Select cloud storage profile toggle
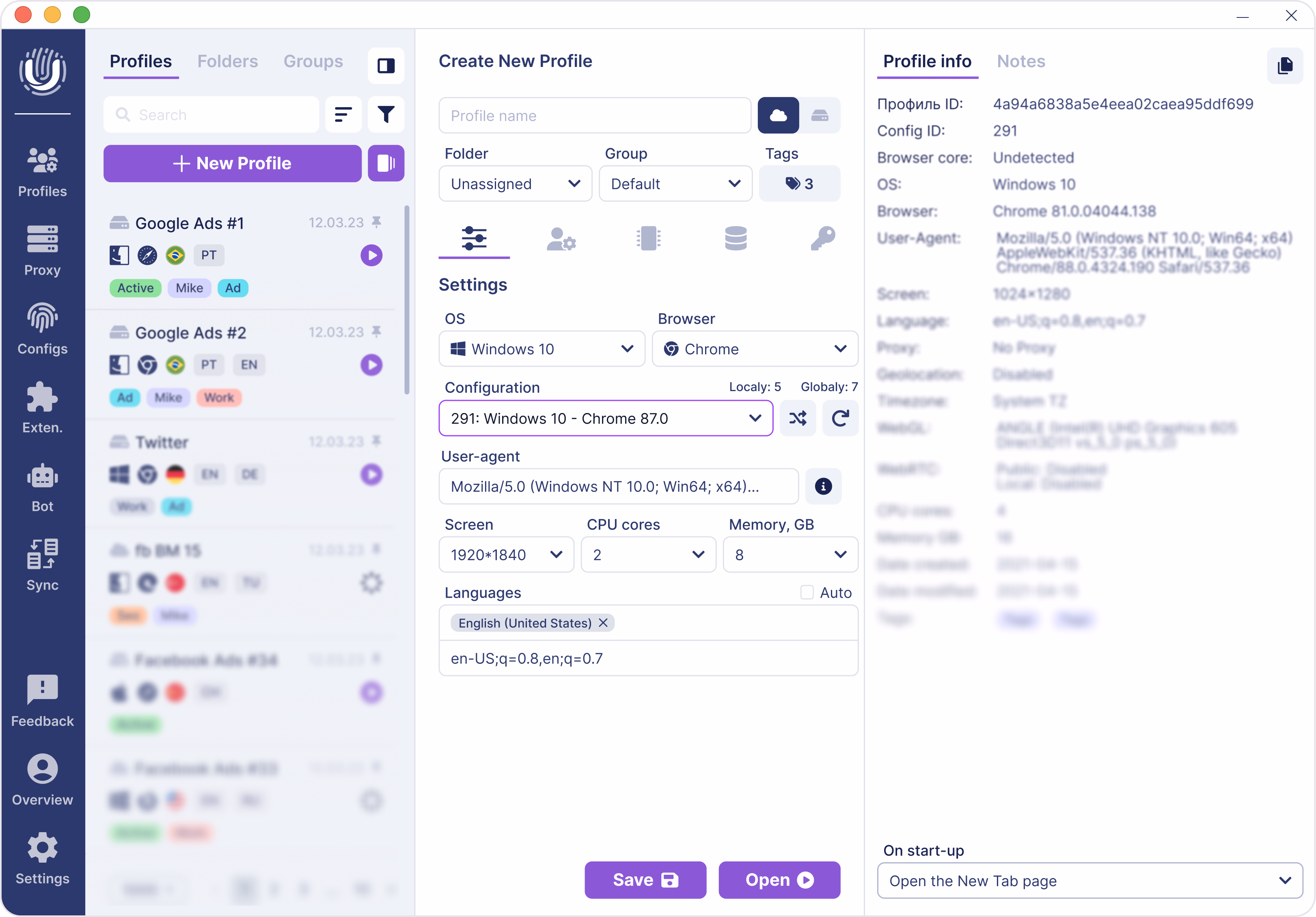This screenshot has height=917, width=1316. click(778, 115)
